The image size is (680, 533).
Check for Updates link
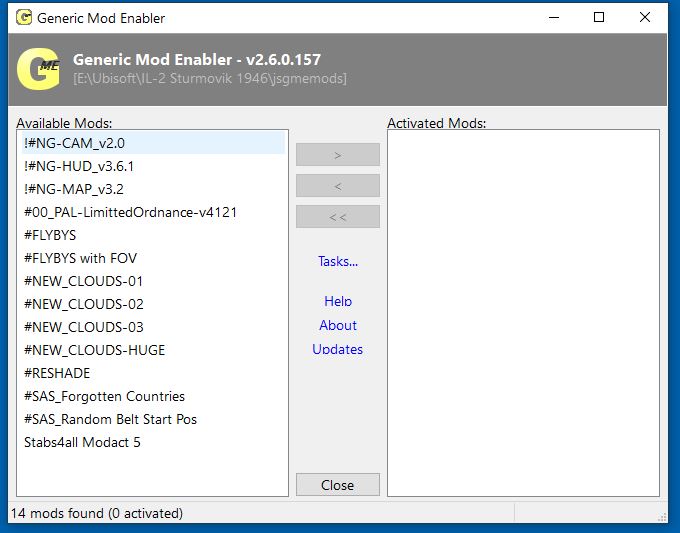337,349
